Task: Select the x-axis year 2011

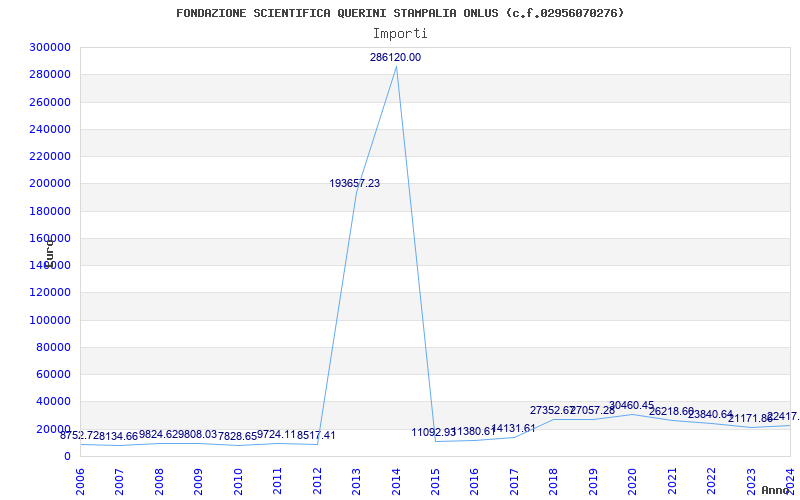Action: [x=277, y=481]
